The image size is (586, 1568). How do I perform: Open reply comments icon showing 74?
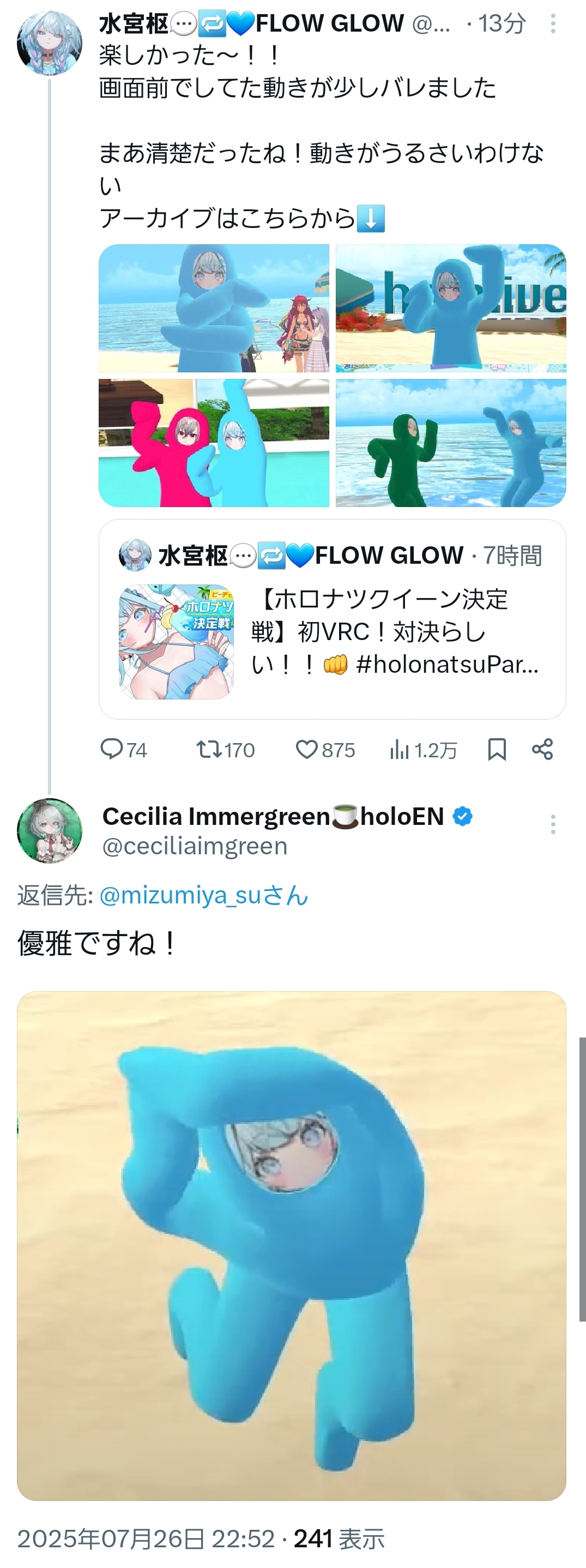pos(124,749)
